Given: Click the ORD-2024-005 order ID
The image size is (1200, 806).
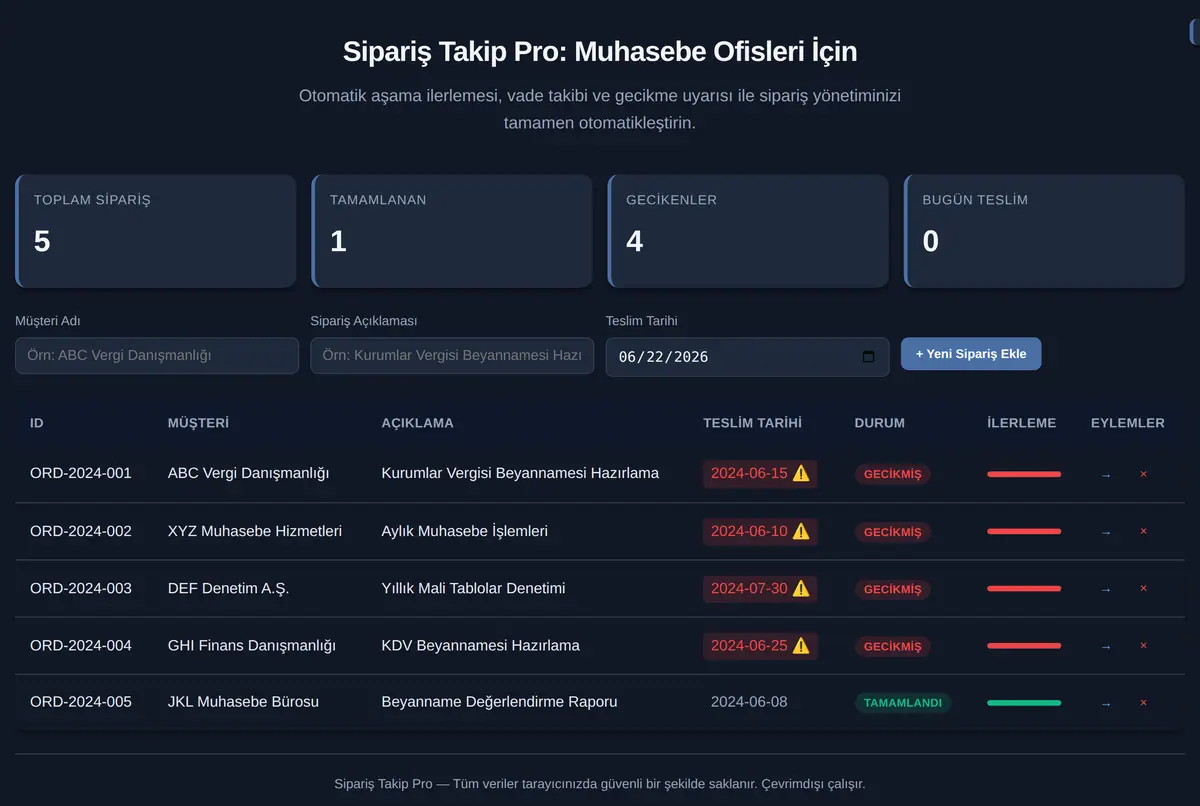Looking at the screenshot, I should click(x=81, y=702).
